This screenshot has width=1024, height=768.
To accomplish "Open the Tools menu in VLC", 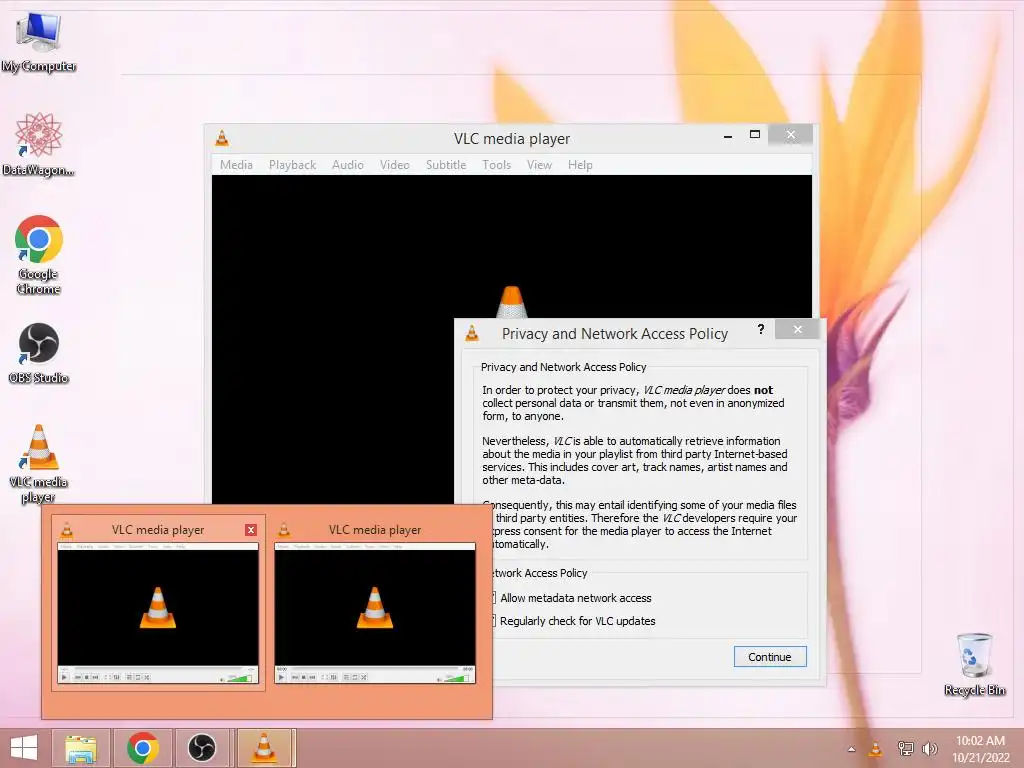I will click(496, 165).
